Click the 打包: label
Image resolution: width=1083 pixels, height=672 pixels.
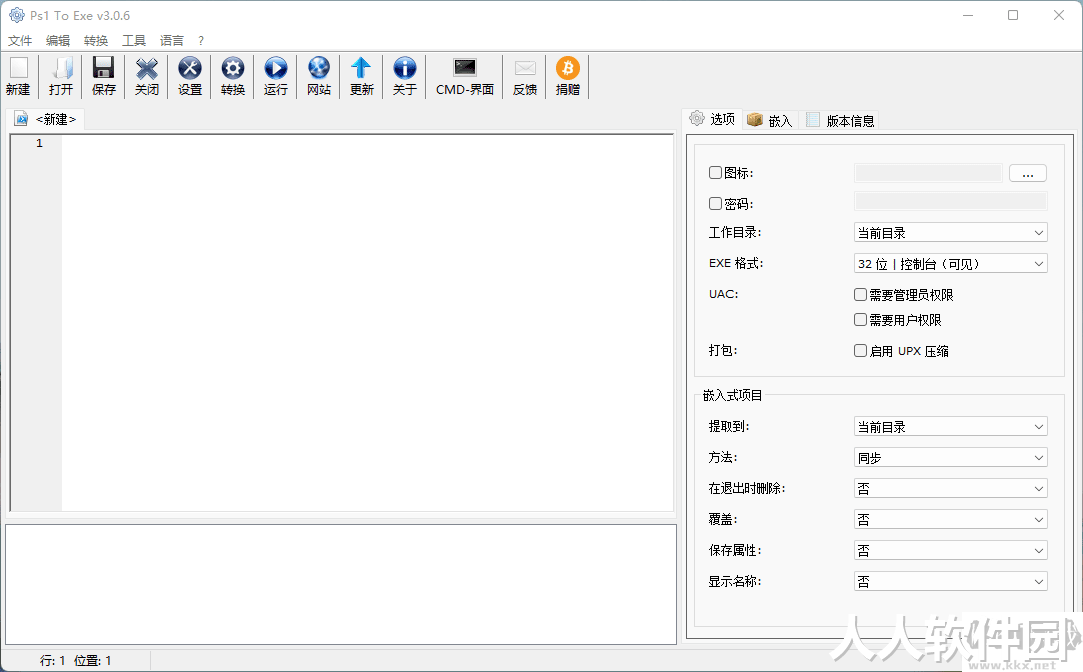(723, 350)
